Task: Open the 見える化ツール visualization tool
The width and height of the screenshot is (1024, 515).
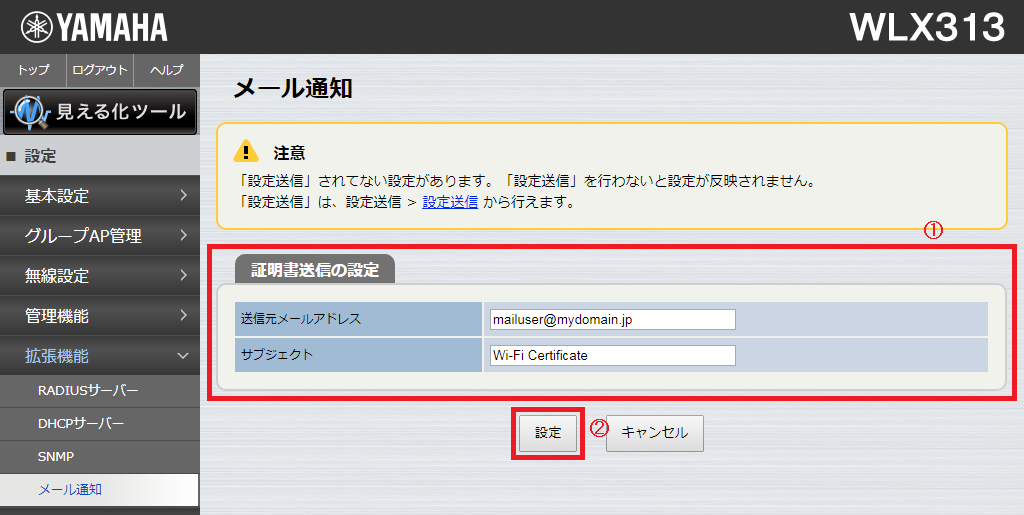Action: click(100, 112)
